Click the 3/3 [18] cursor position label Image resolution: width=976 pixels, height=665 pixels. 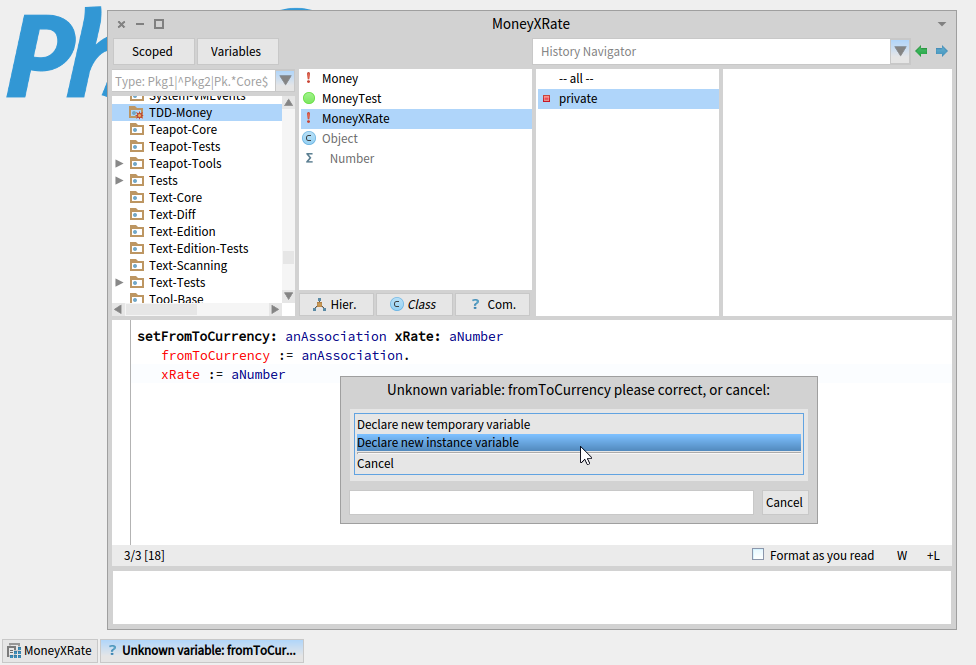[144, 555]
